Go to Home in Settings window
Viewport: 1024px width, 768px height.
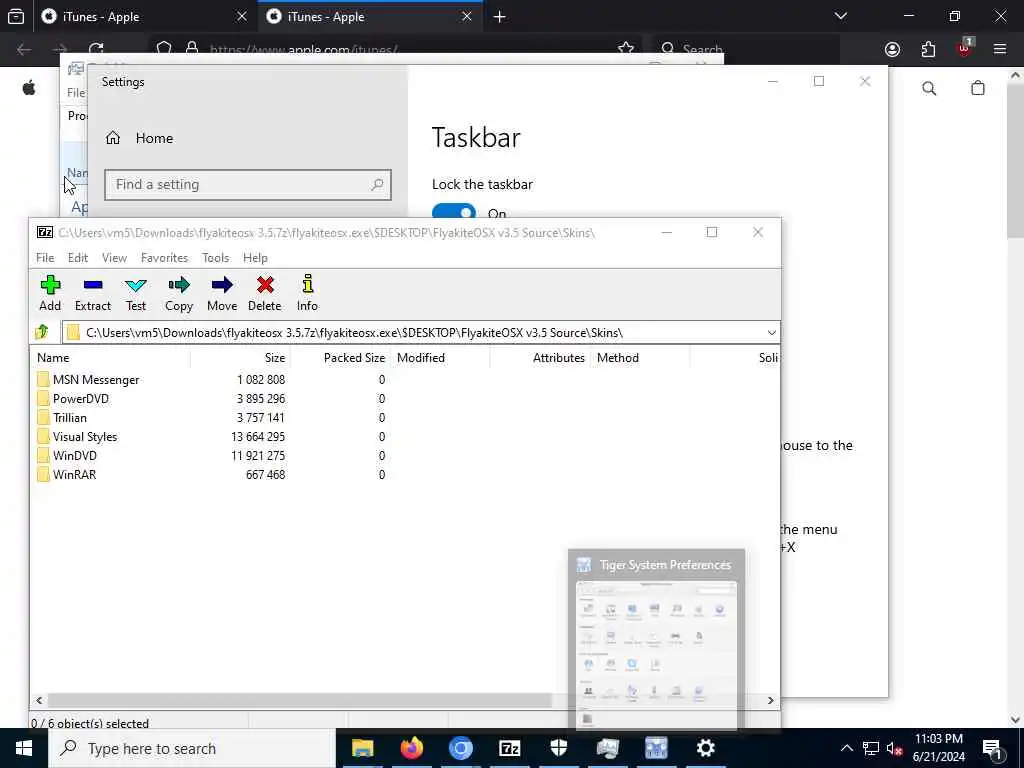tap(140, 138)
